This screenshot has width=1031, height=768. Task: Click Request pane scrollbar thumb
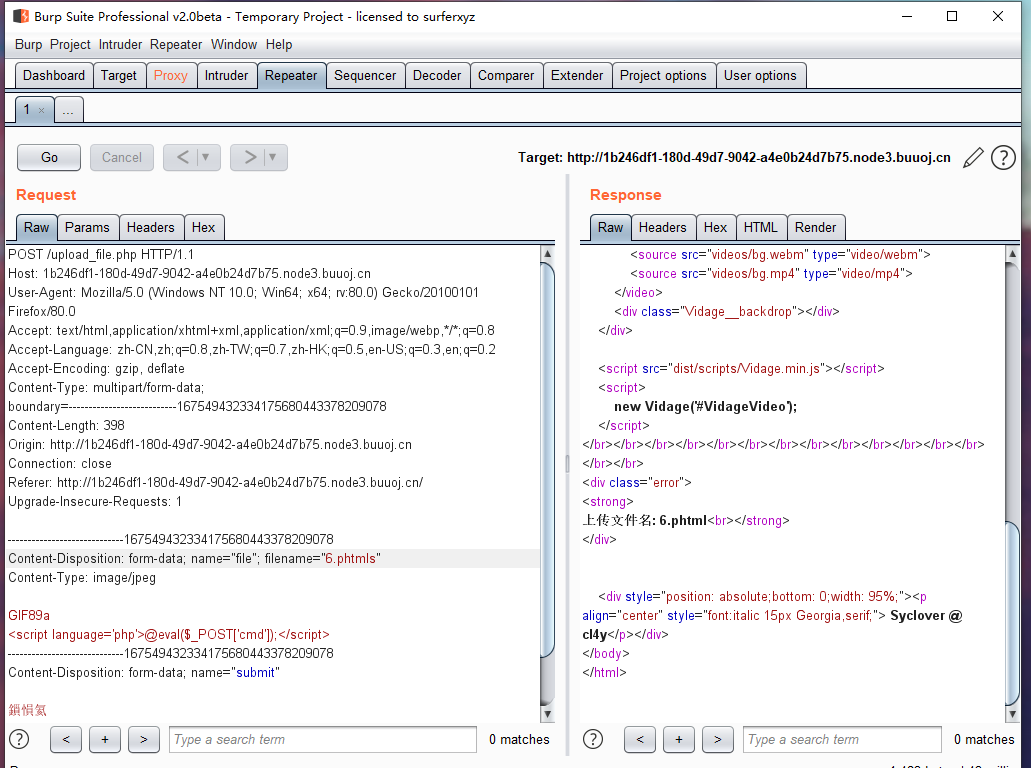pos(547,460)
